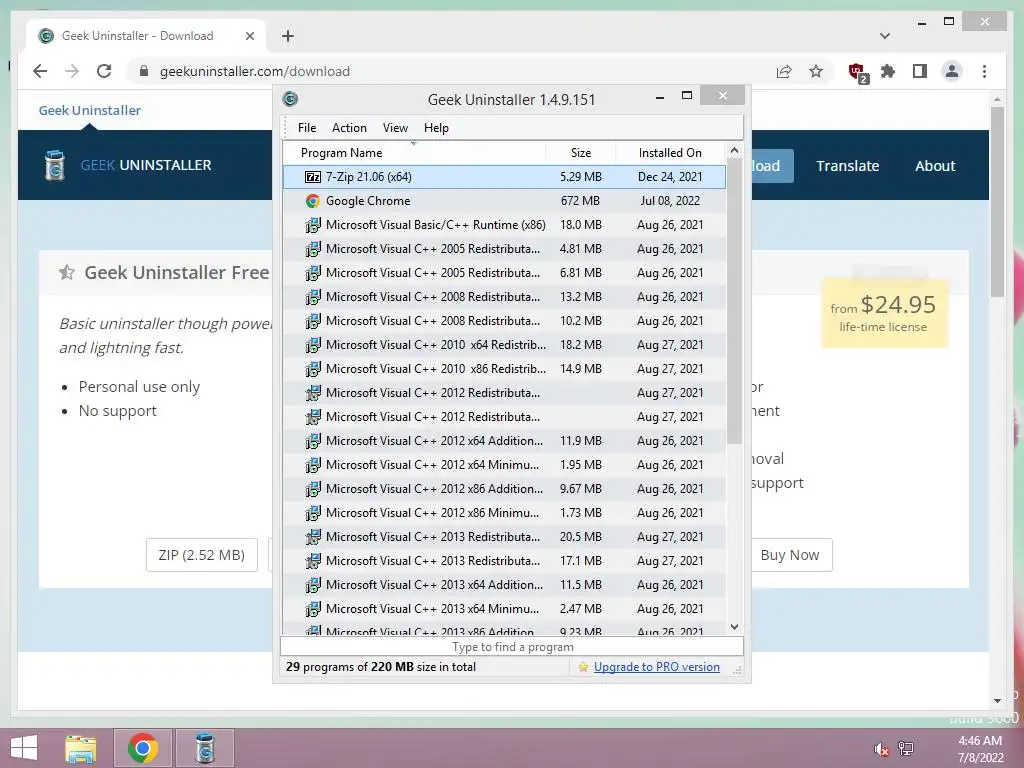The height and width of the screenshot is (768, 1024).
Task: Click the Chrome forward arrow
Action: click(x=72, y=71)
